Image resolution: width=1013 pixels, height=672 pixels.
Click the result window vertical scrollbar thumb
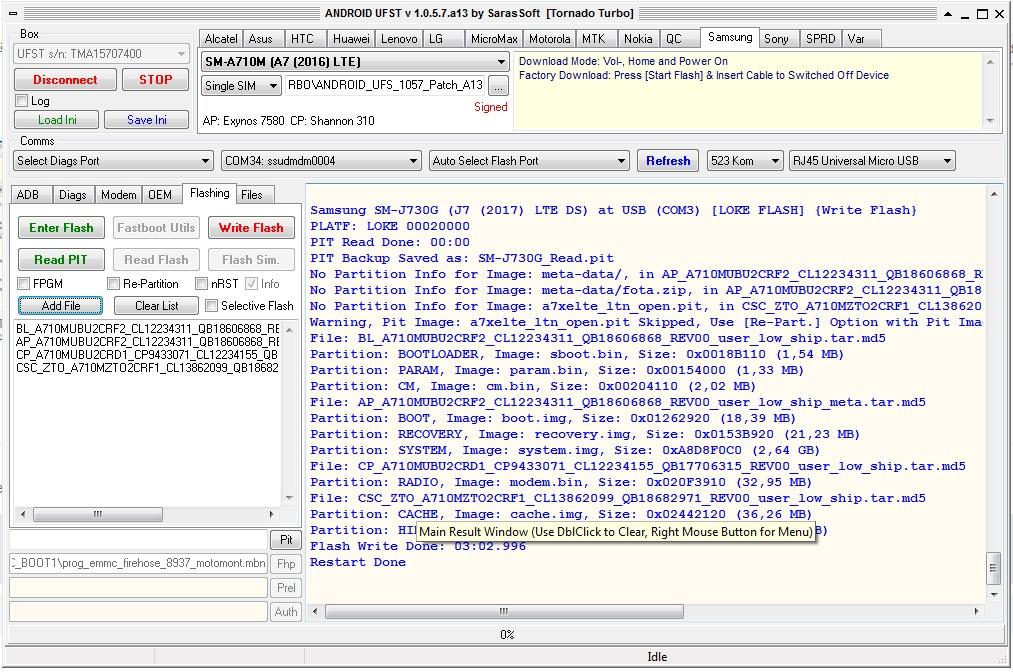tap(994, 568)
